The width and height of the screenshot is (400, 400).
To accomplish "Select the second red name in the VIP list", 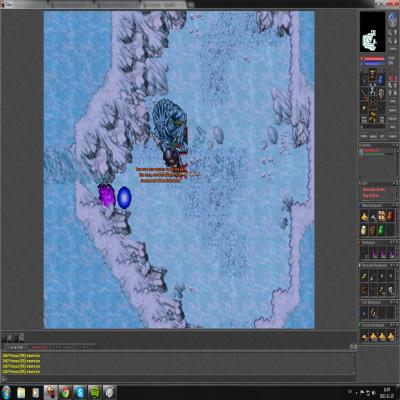I will coord(371,196).
